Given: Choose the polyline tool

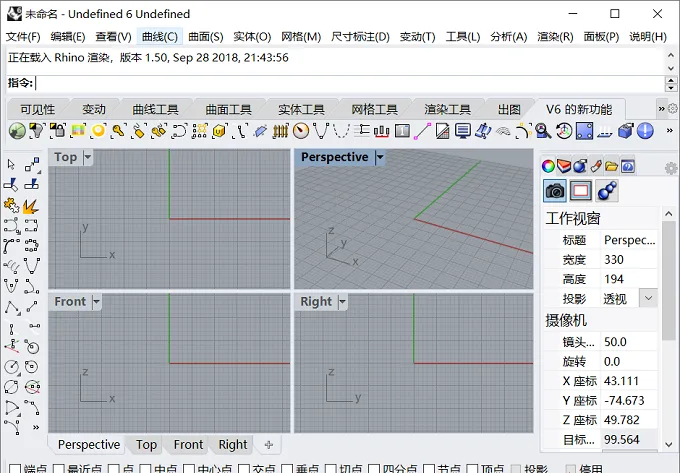Looking at the screenshot, I should [x=11, y=307].
